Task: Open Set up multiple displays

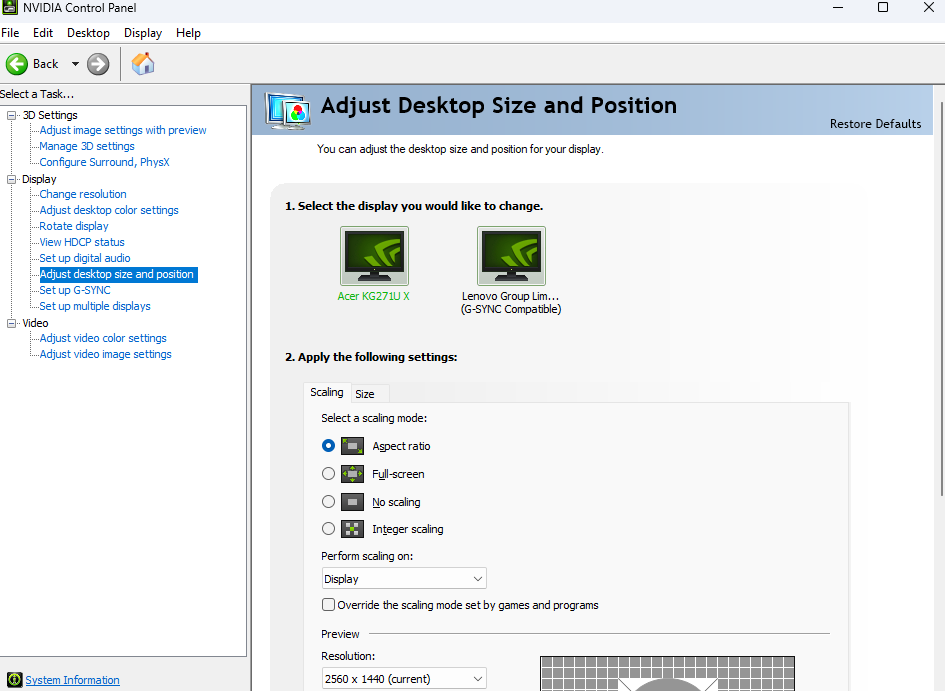Action: pyautogui.click(x=95, y=306)
